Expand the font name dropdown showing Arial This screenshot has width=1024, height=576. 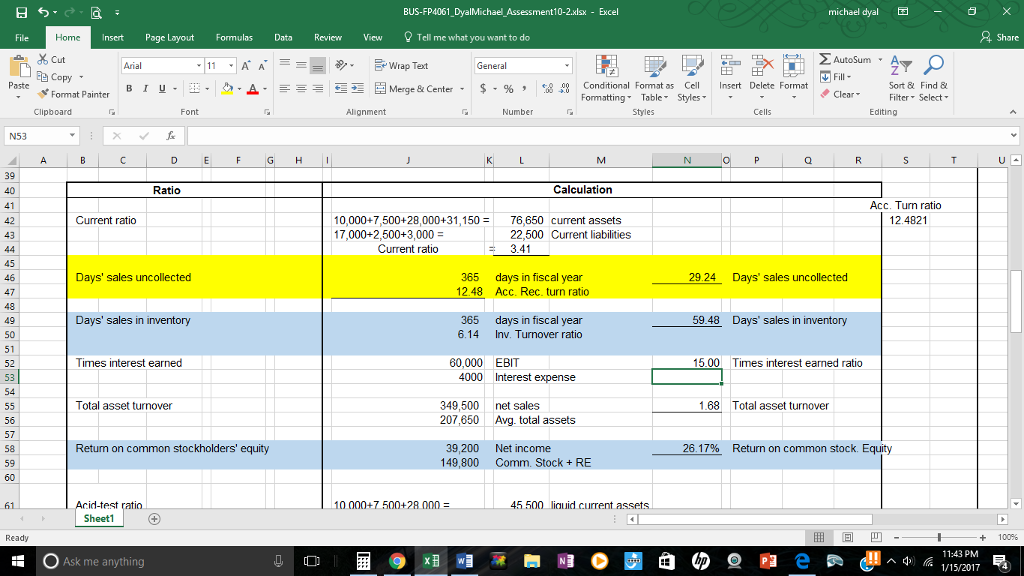pyautogui.click(x=200, y=66)
